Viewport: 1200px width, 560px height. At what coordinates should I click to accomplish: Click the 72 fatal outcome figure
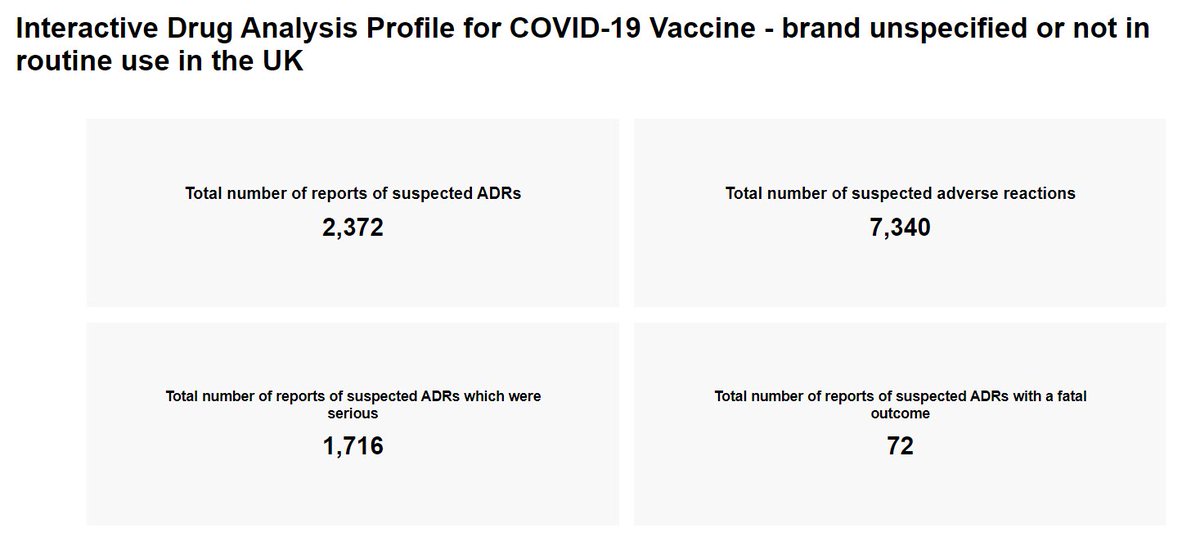point(900,446)
